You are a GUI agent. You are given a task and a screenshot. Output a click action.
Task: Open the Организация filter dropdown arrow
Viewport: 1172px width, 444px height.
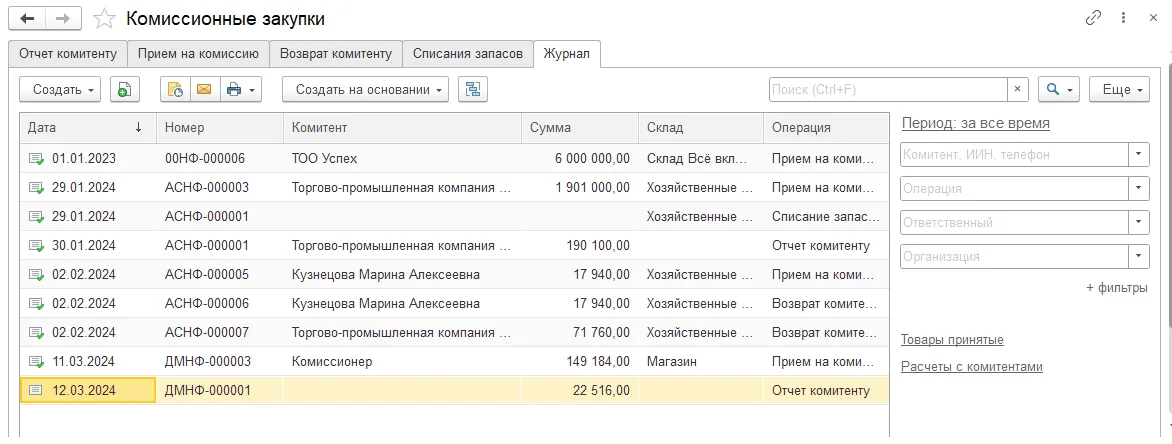pos(1138,256)
